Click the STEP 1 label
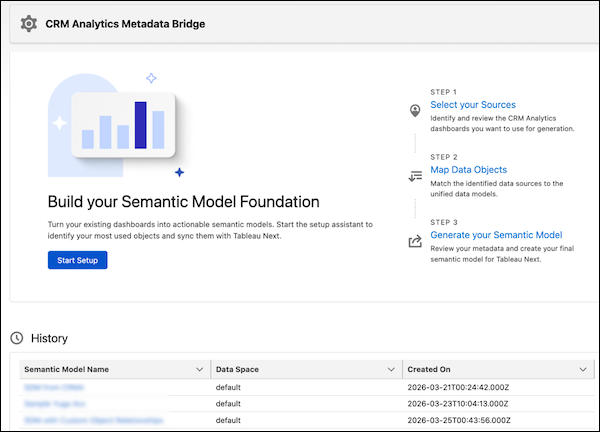600x432 pixels. 443,92
